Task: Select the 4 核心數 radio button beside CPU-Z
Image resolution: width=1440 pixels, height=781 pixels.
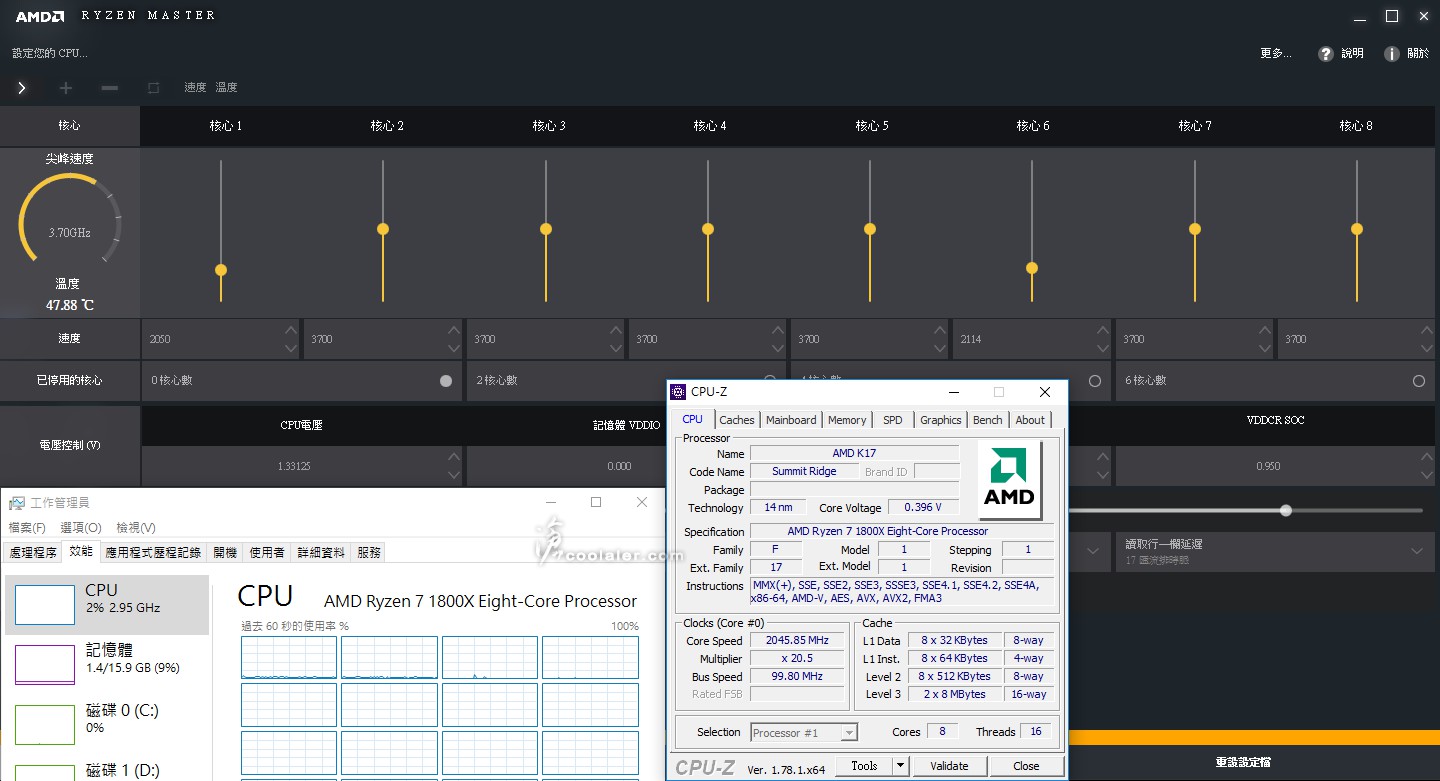Action: coord(1095,381)
